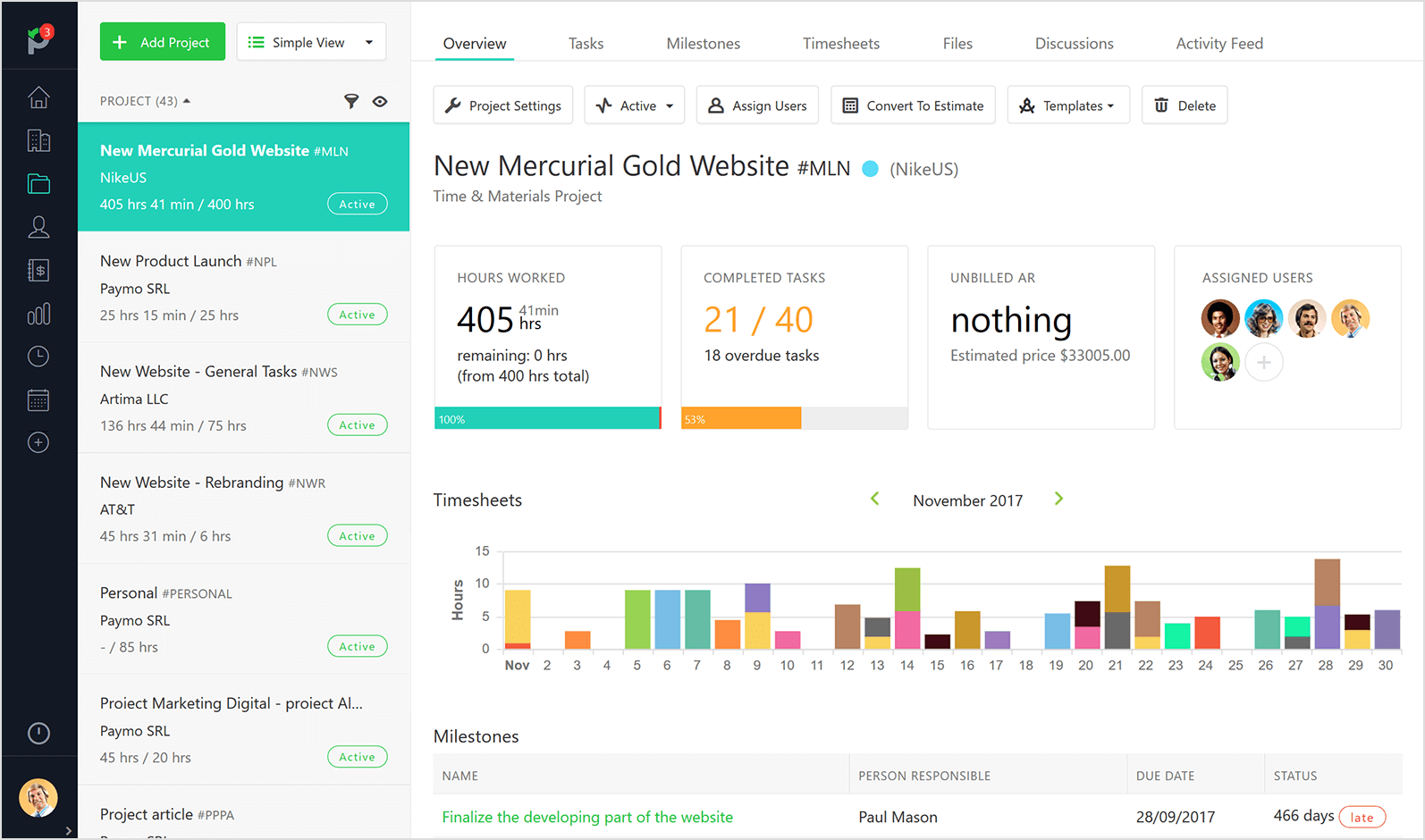Image resolution: width=1425 pixels, height=840 pixels.
Task: Click the blue project color dot
Action: click(870, 168)
